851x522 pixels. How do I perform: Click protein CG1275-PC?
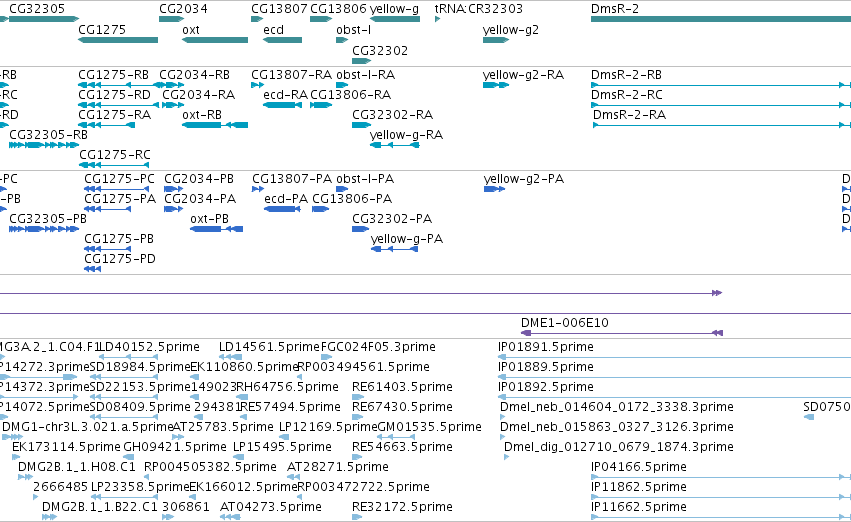(116, 189)
